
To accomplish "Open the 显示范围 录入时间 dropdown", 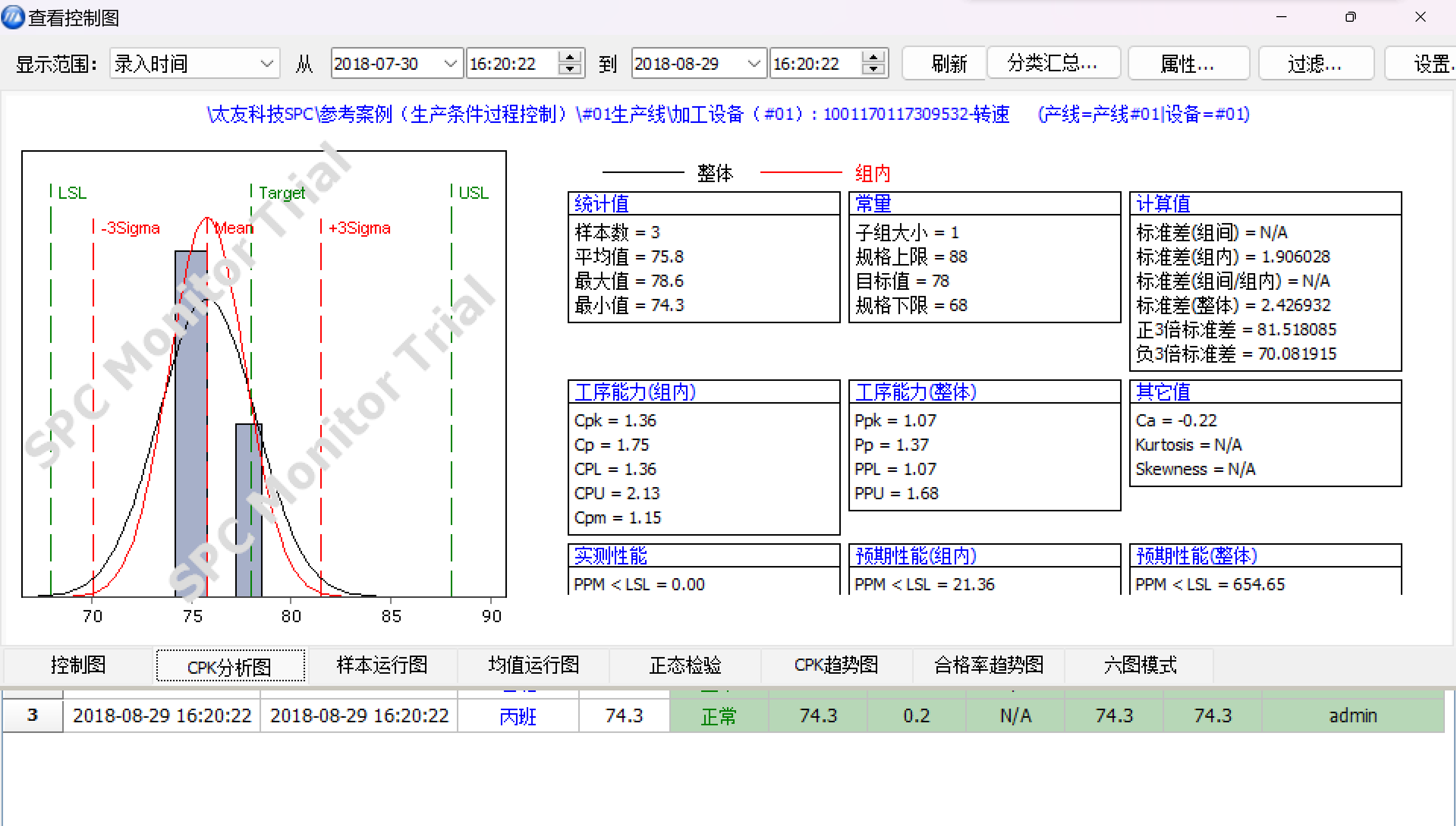I will point(266,64).
